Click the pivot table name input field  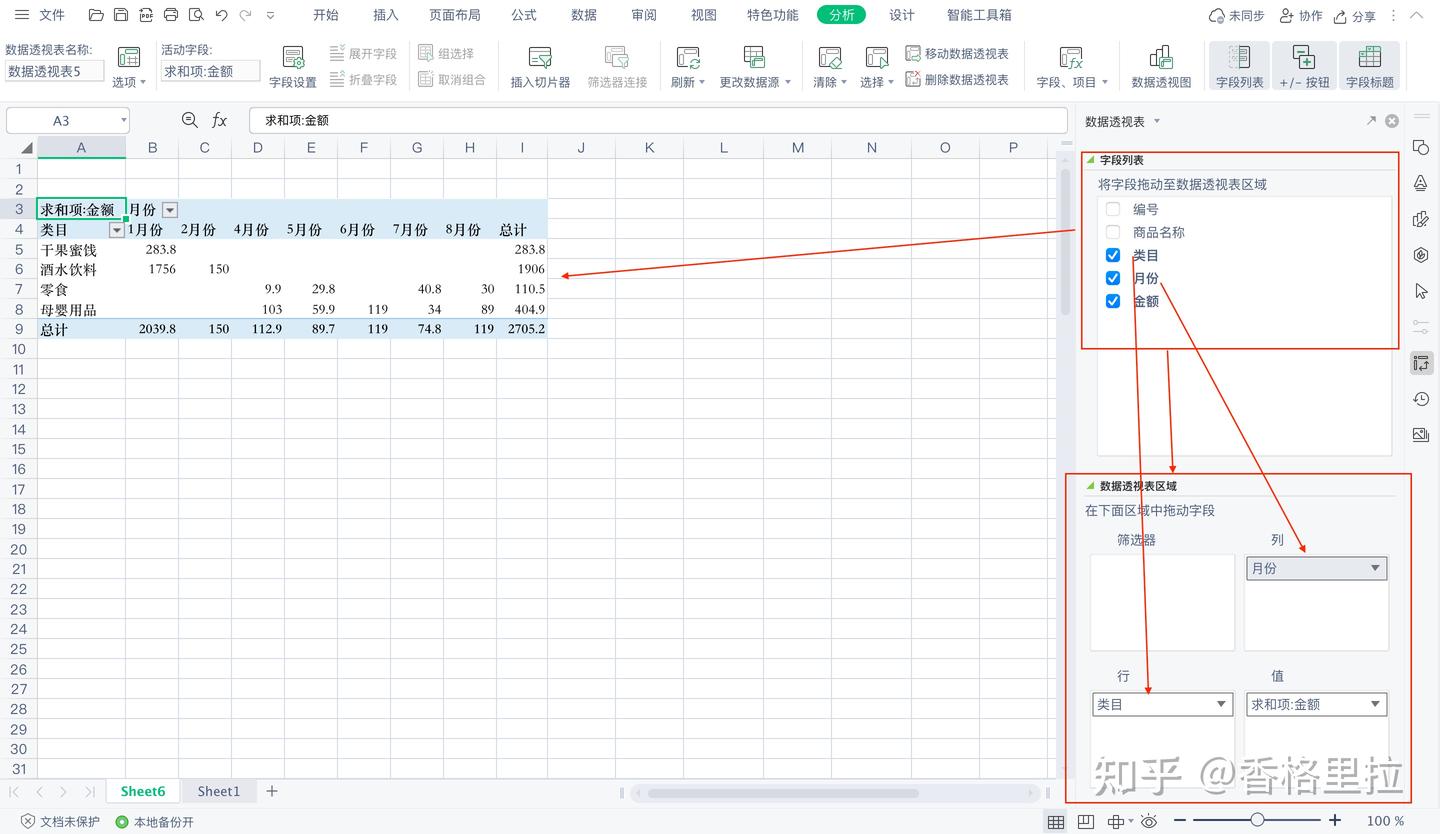pos(55,71)
